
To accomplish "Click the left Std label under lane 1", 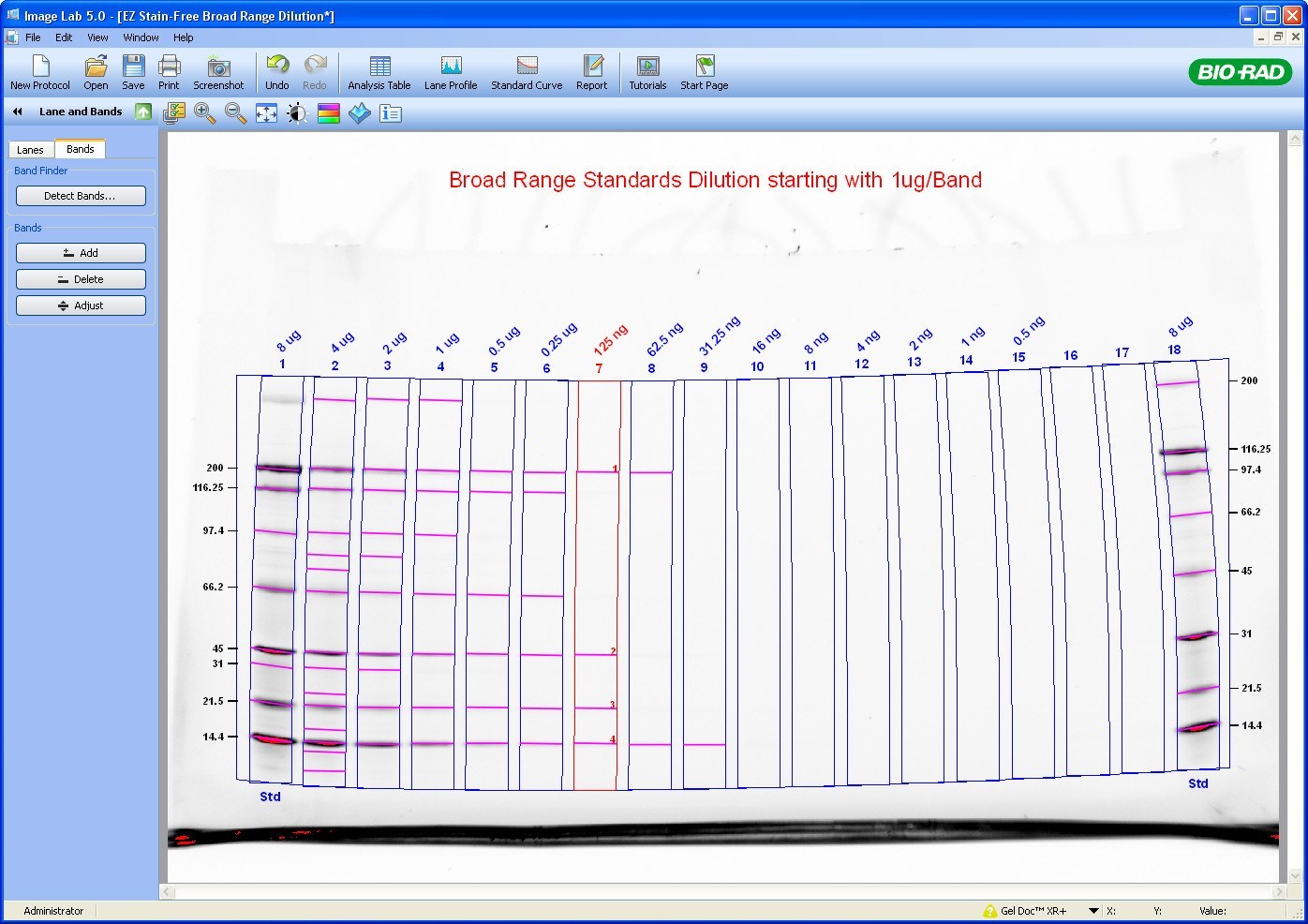I will (270, 797).
